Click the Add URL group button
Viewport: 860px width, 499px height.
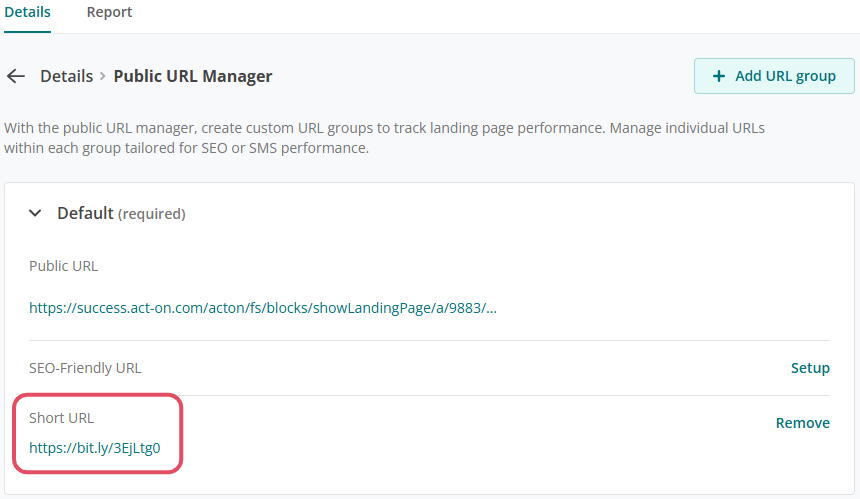(x=774, y=76)
